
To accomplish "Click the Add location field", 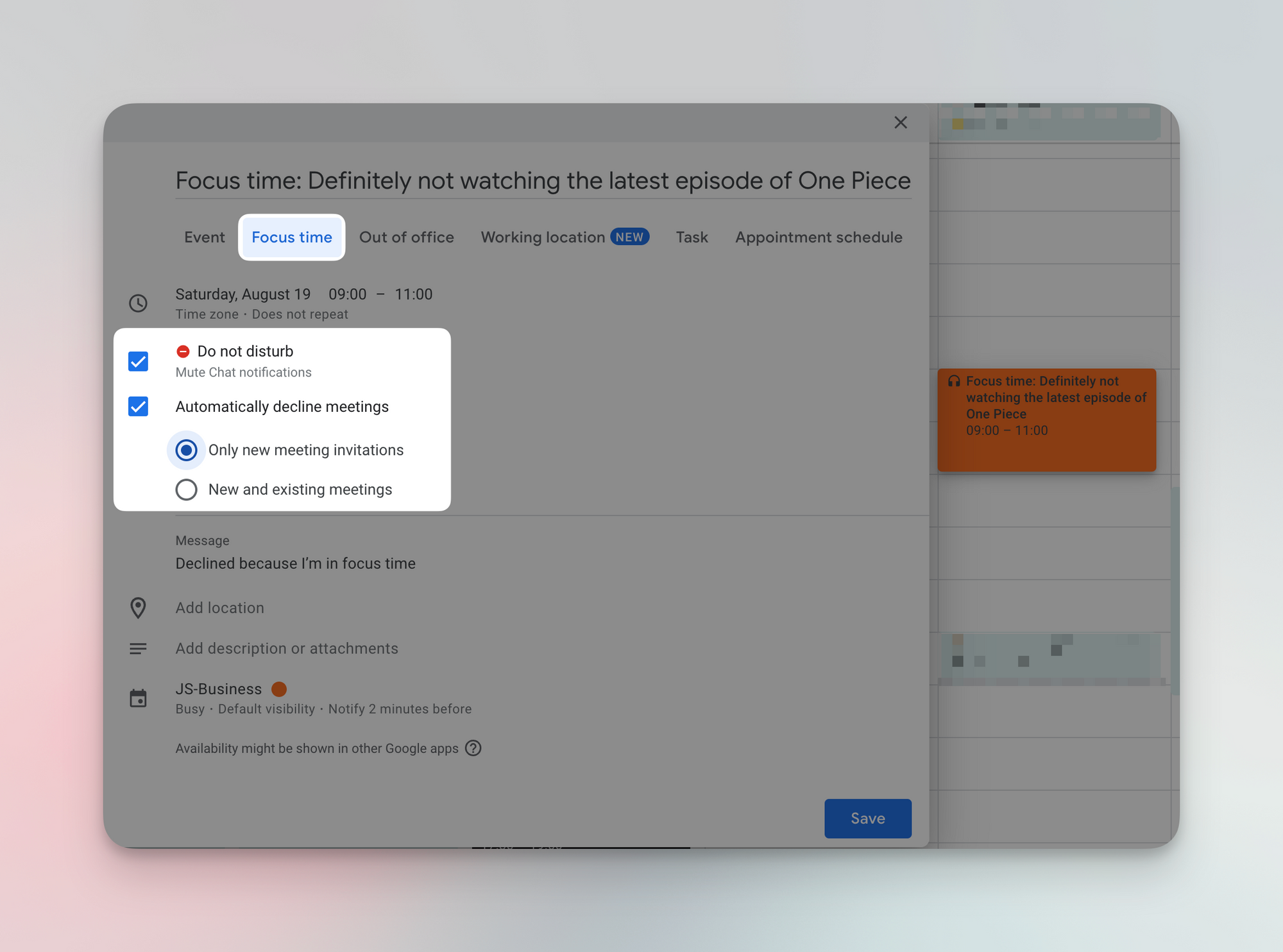I will (x=220, y=608).
